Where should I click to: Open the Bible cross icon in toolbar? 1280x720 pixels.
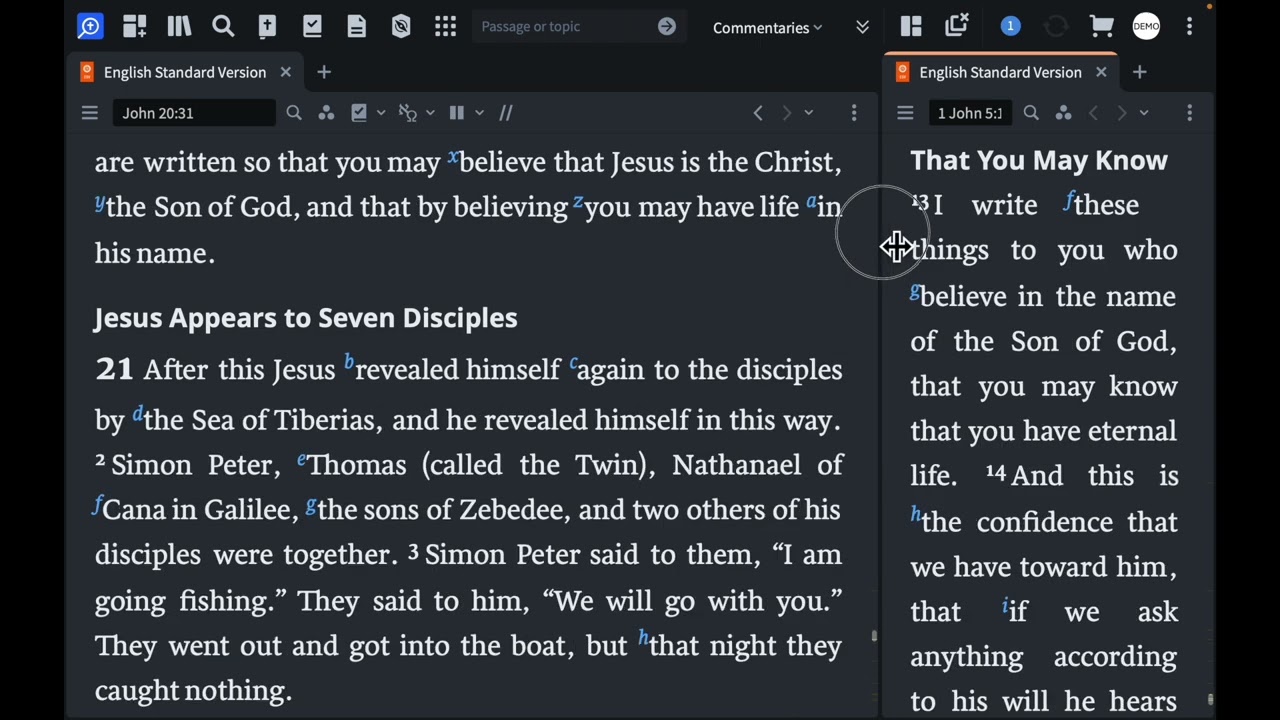(267, 27)
